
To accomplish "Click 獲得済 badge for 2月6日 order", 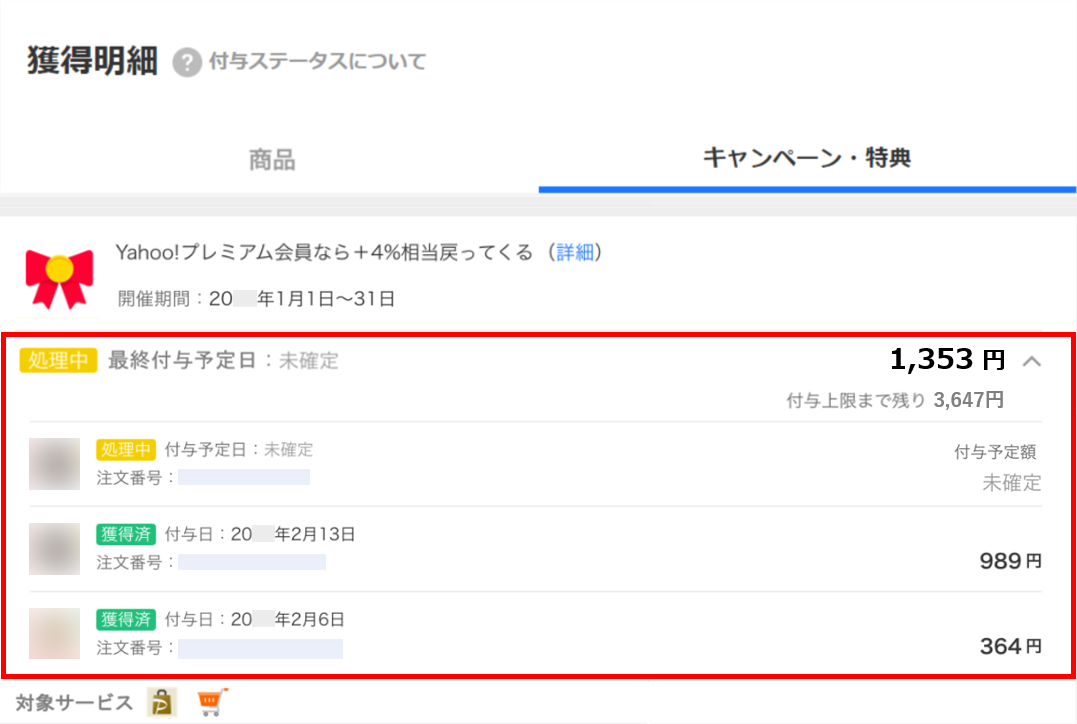I will pos(126,620).
